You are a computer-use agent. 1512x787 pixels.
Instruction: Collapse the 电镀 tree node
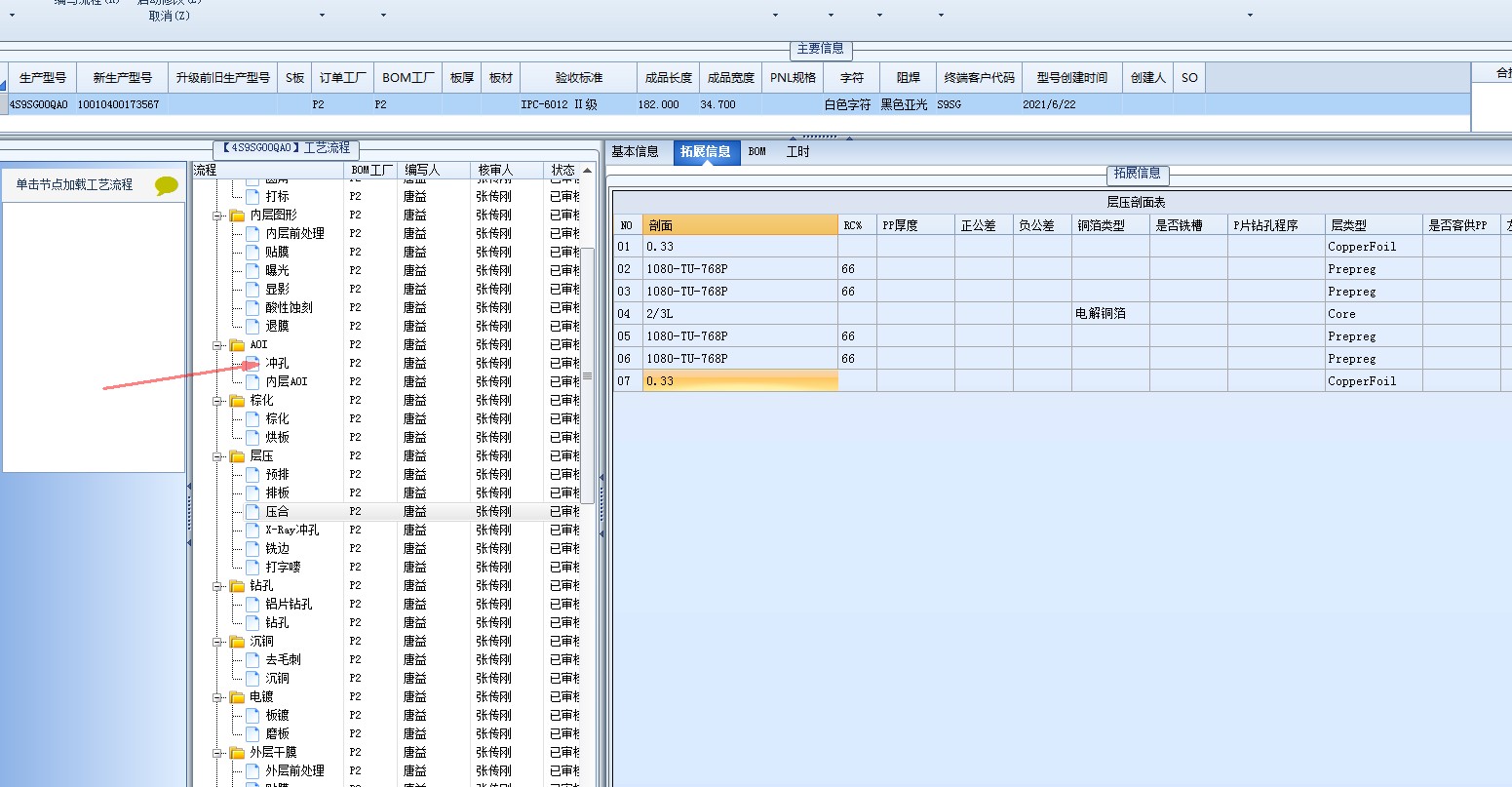point(218,696)
